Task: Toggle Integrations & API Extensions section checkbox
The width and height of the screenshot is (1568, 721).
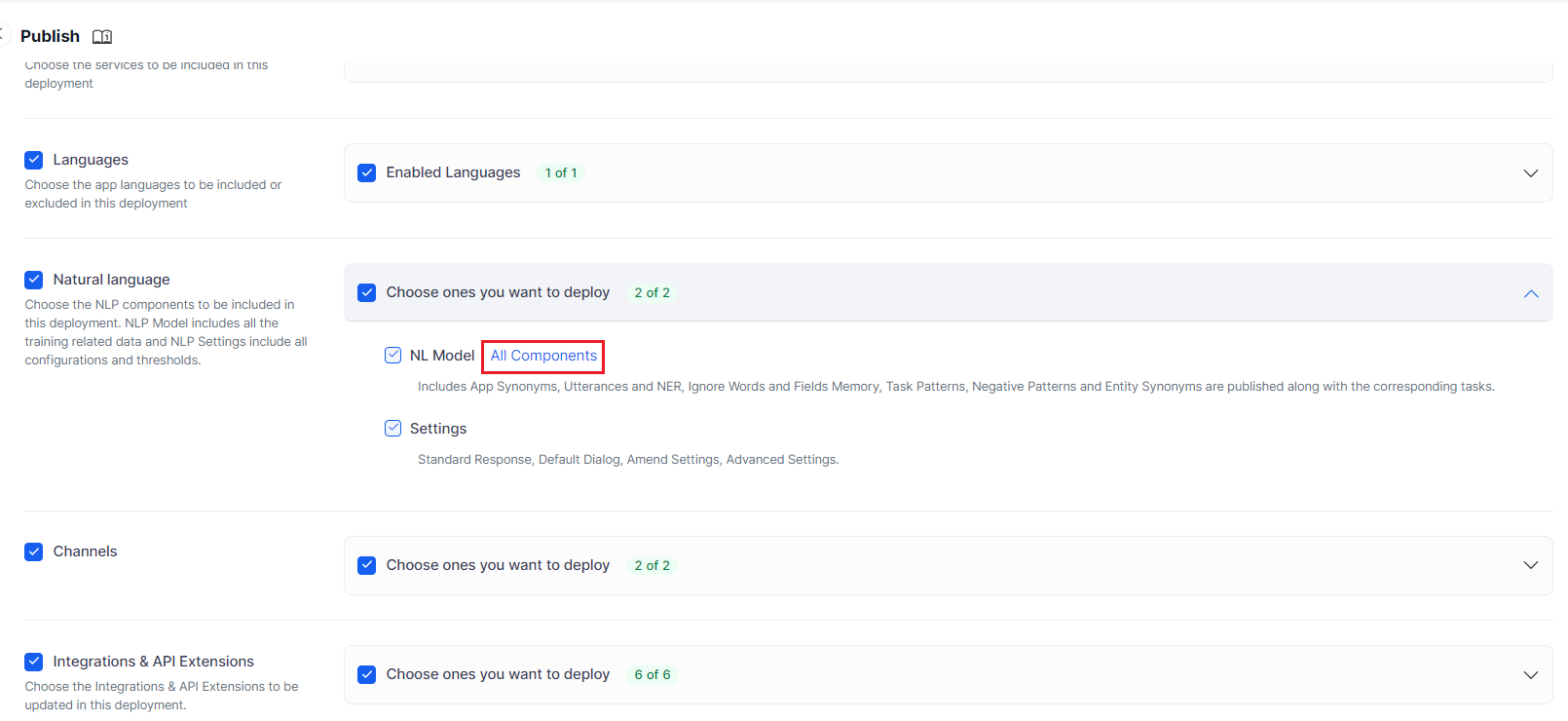Action: click(34, 662)
